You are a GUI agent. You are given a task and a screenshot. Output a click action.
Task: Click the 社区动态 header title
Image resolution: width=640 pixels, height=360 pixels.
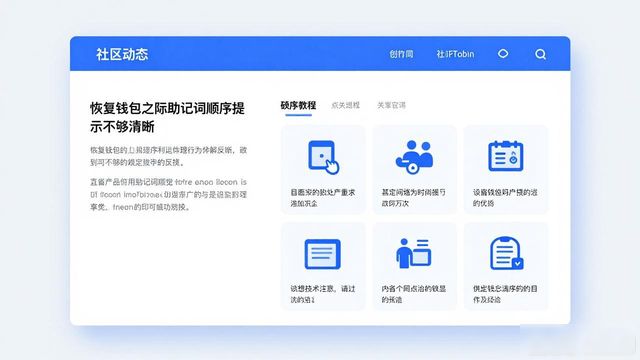click(x=122, y=54)
